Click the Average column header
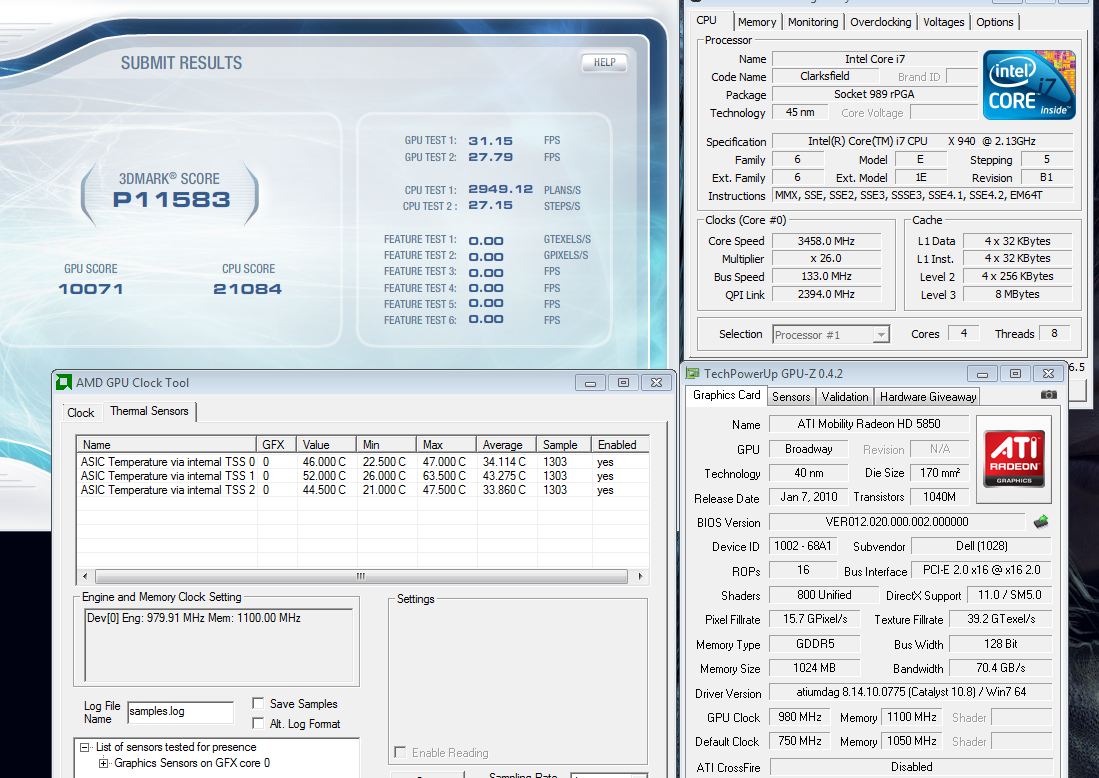This screenshot has width=1099, height=778. (506, 444)
